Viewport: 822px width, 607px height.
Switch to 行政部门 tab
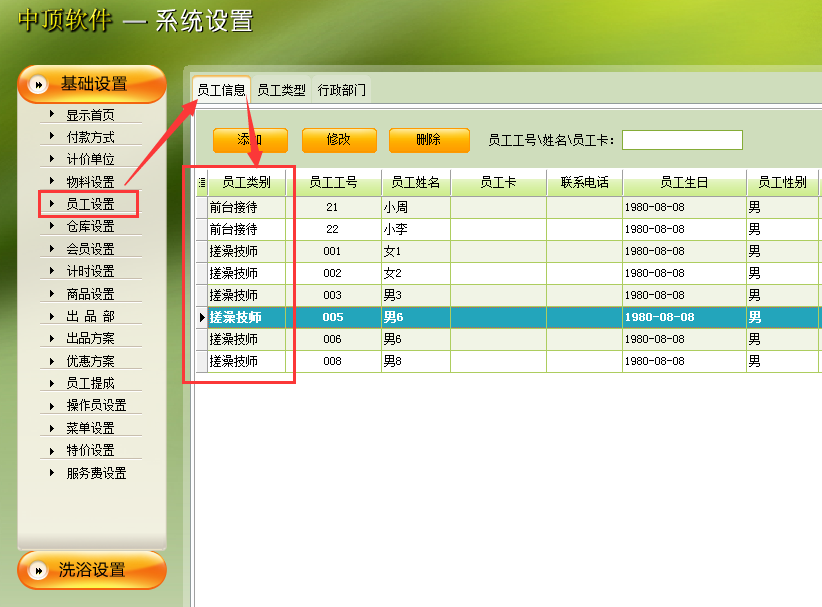point(342,90)
